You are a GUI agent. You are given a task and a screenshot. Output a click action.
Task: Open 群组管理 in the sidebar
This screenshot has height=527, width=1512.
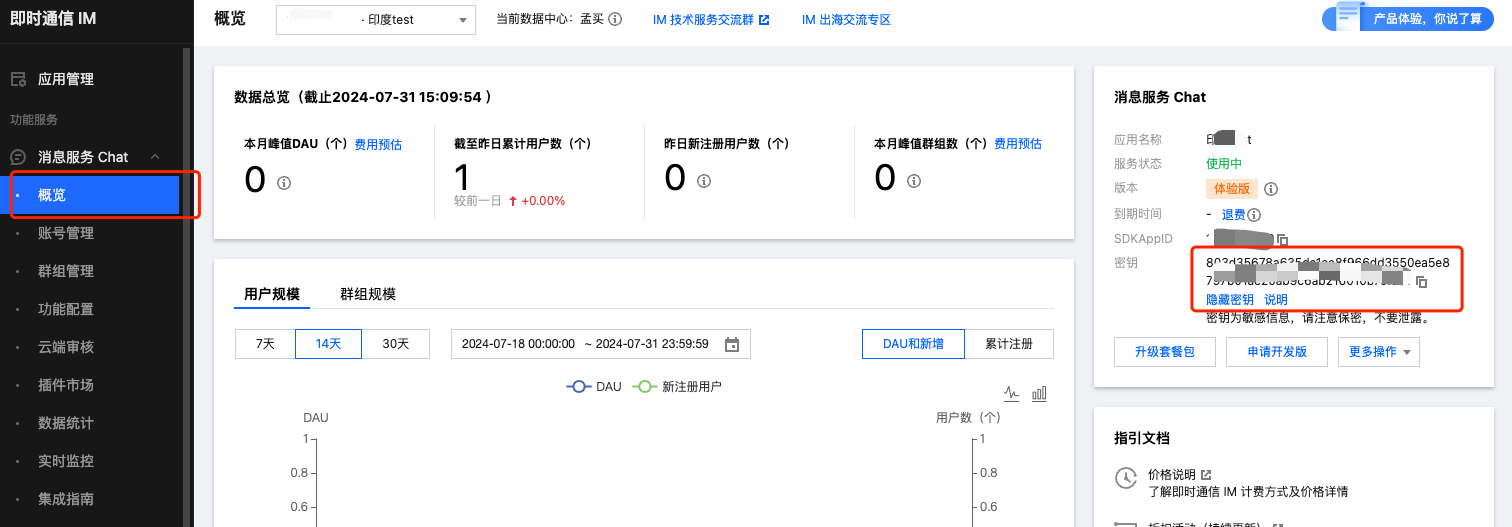pyautogui.click(x=66, y=271)
